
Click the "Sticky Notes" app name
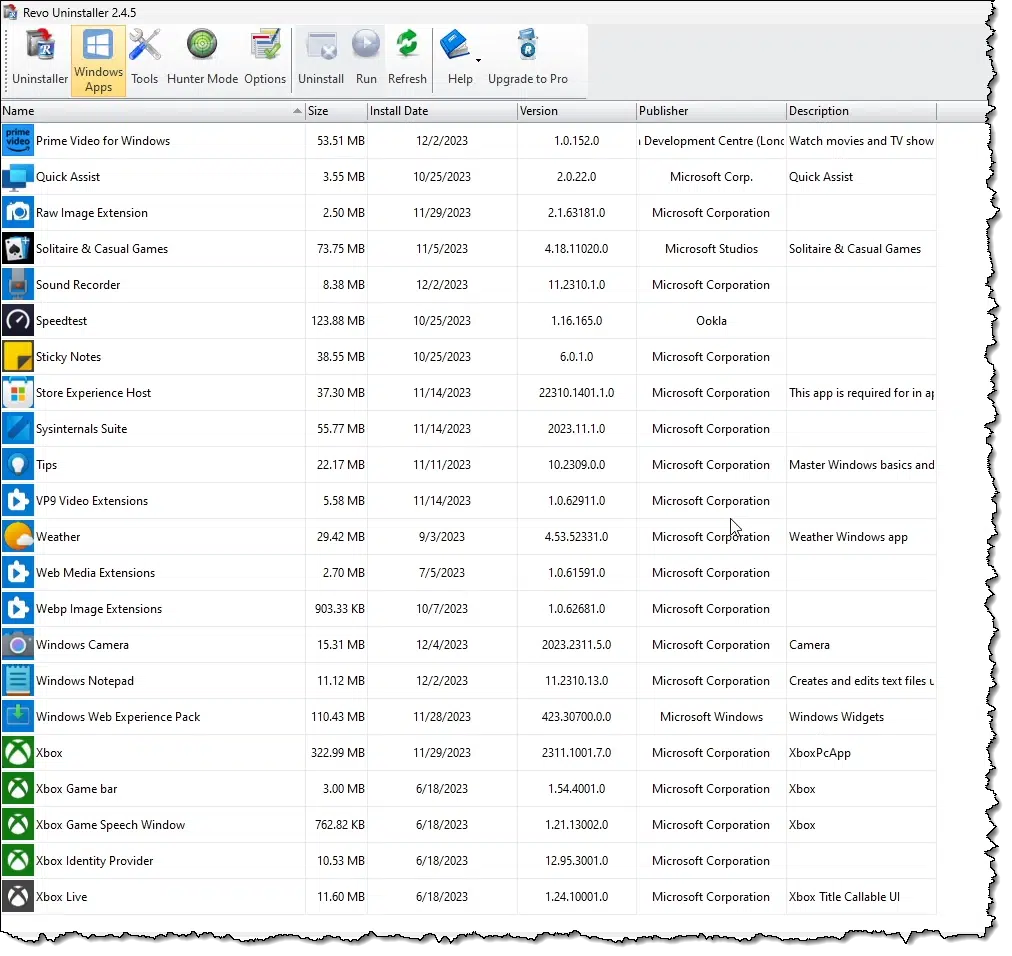point(68,357)
